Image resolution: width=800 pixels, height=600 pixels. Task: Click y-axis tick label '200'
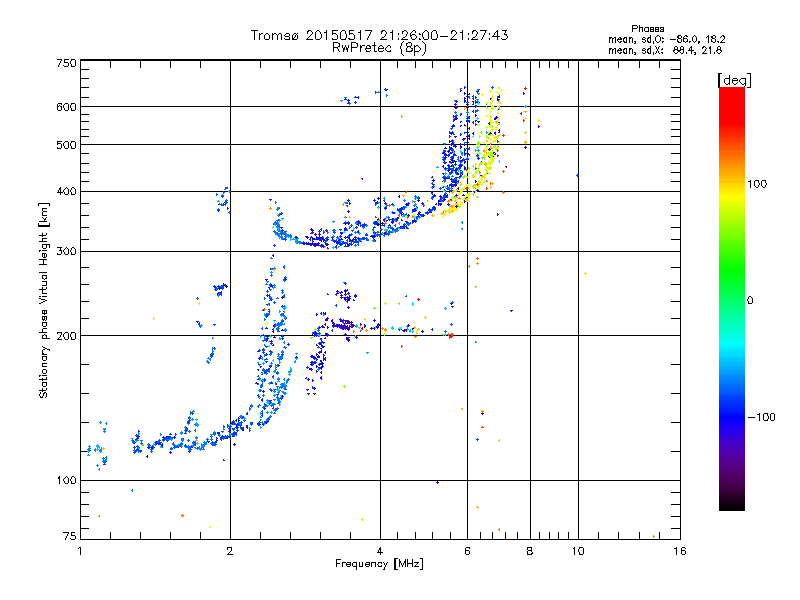click(67, 336)
